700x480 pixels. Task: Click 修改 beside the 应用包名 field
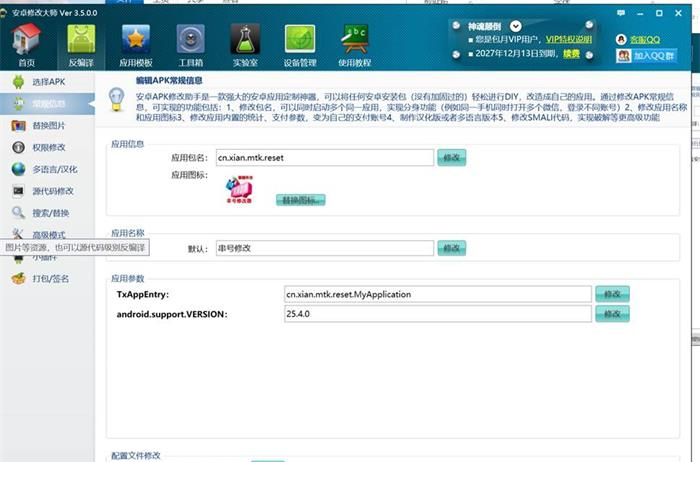(x=451, y=158)
